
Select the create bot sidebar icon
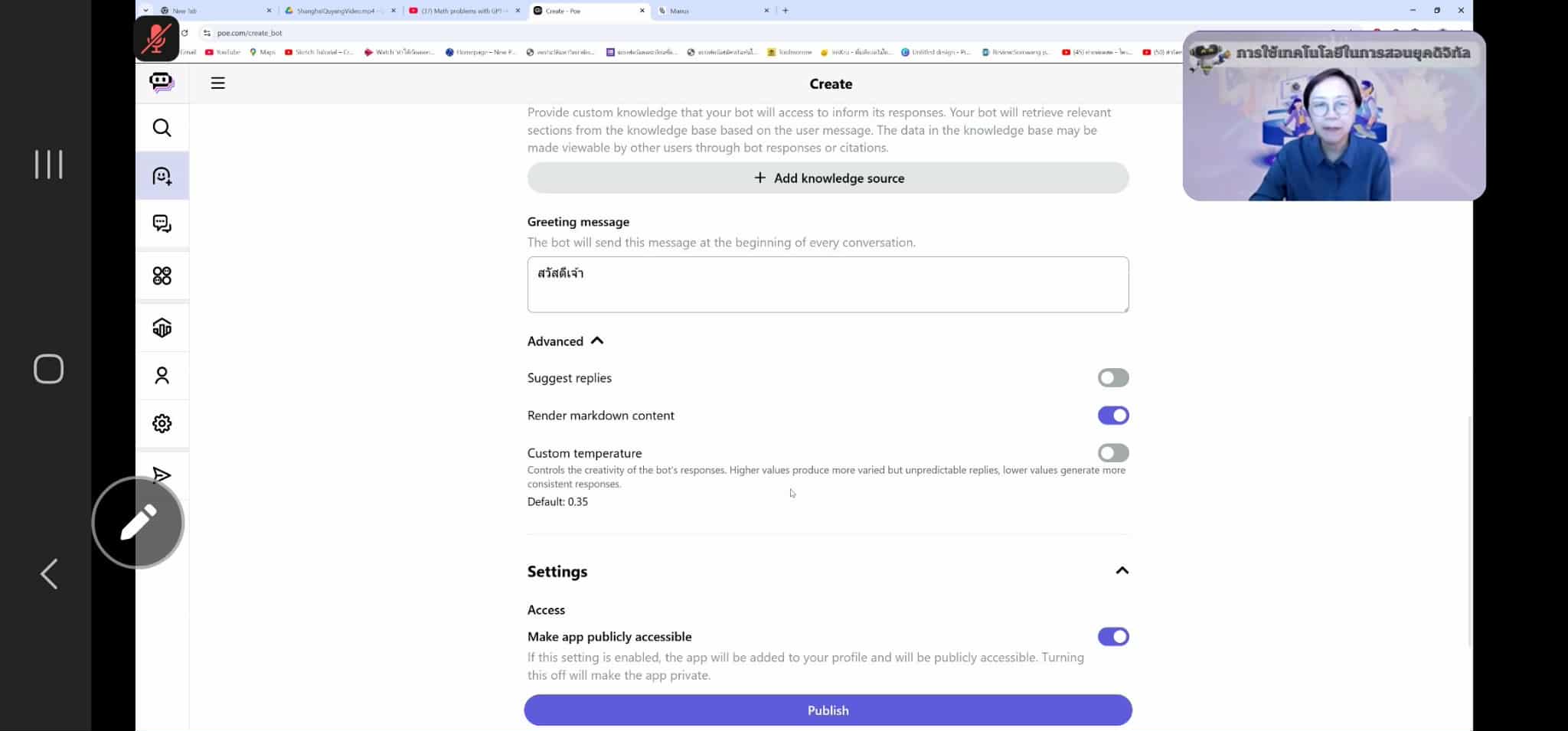pyautogui.click(x=162, y=176)
